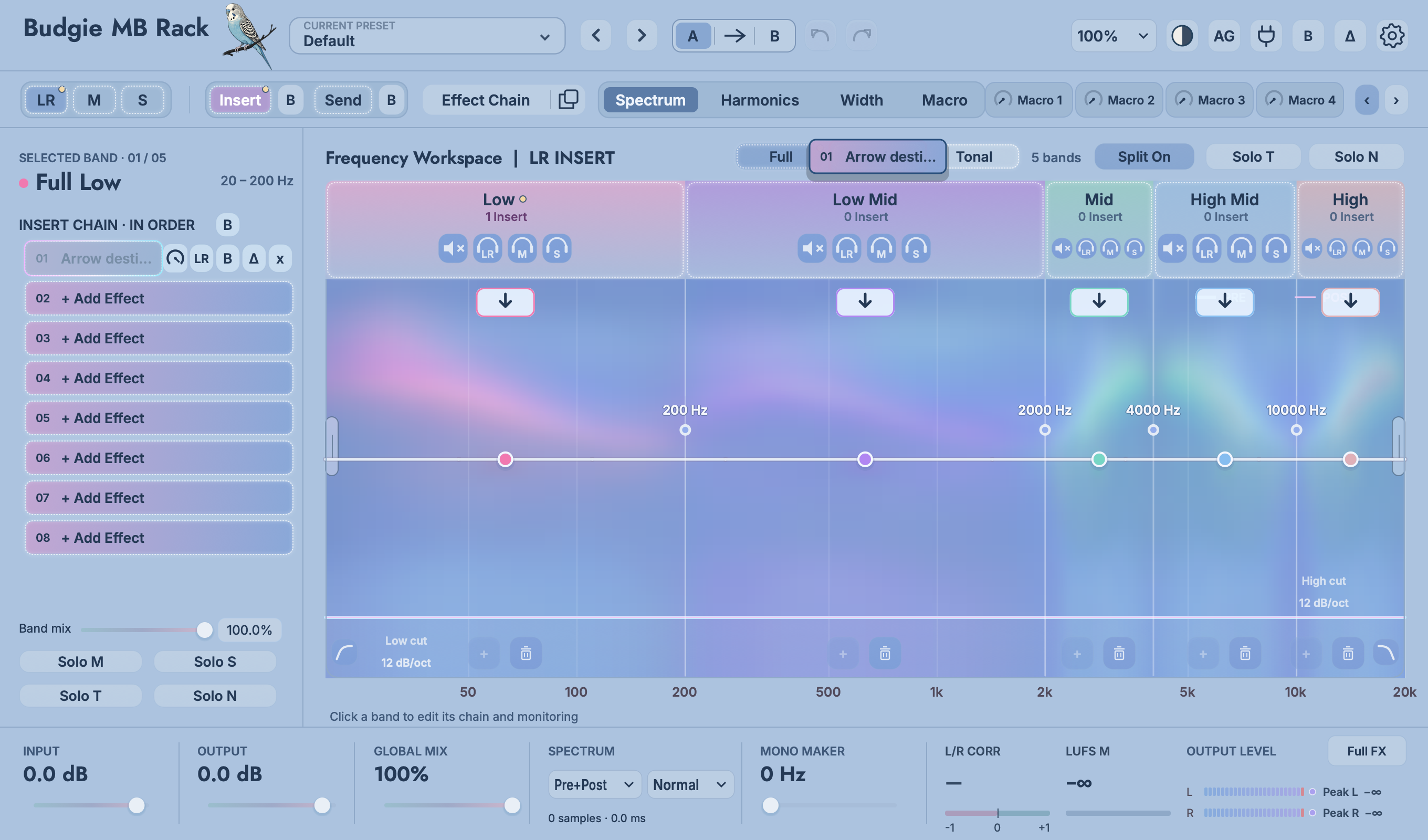This screenshot has height=840, width=1428.
Task: Remove insert 01 with the x button
Action: tap(280, 258)
